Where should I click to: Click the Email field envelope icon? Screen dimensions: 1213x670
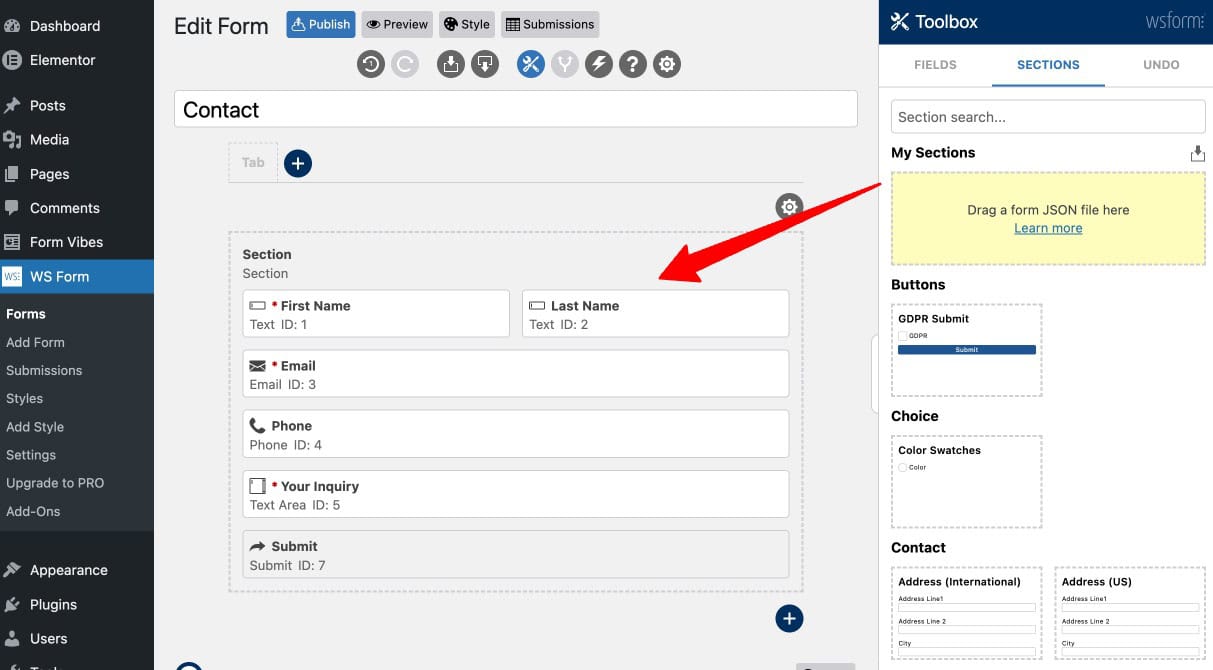258,366
